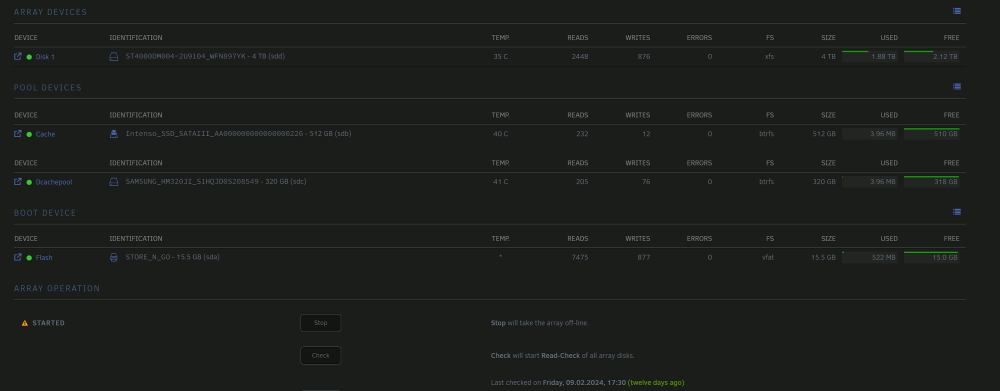Open Cache device external link icon
This screenshot has height=391, width=1000.
point(18,134)
